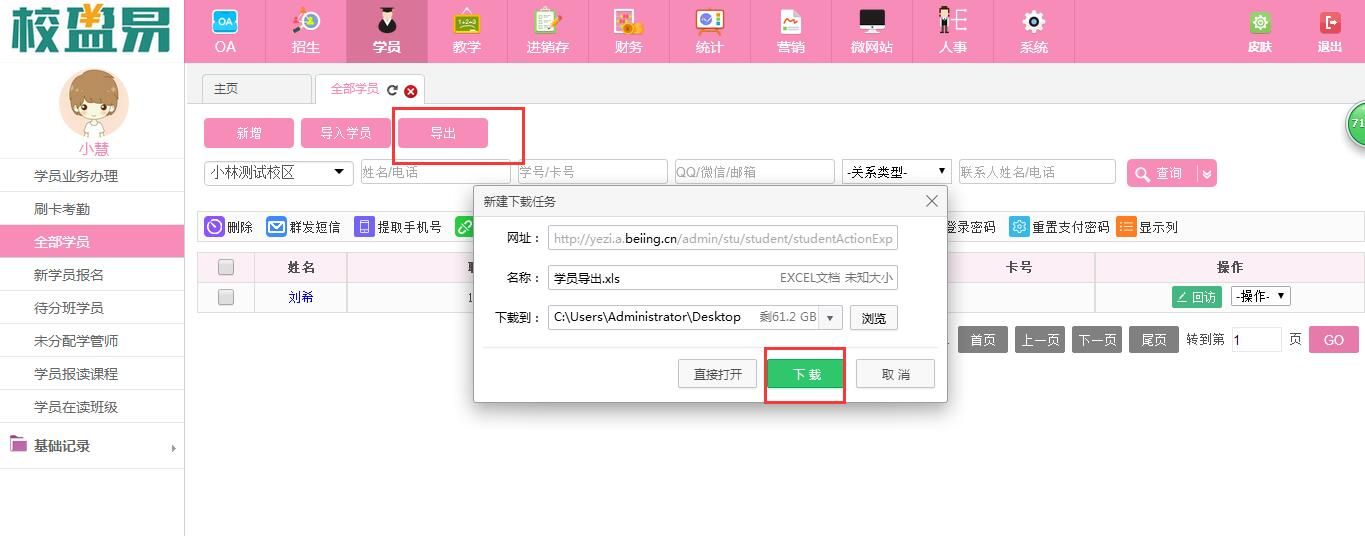The width and height of the screenshot is (1365, 536).
Task: Click the 群发短信 envelope icon
Action: 276,227
